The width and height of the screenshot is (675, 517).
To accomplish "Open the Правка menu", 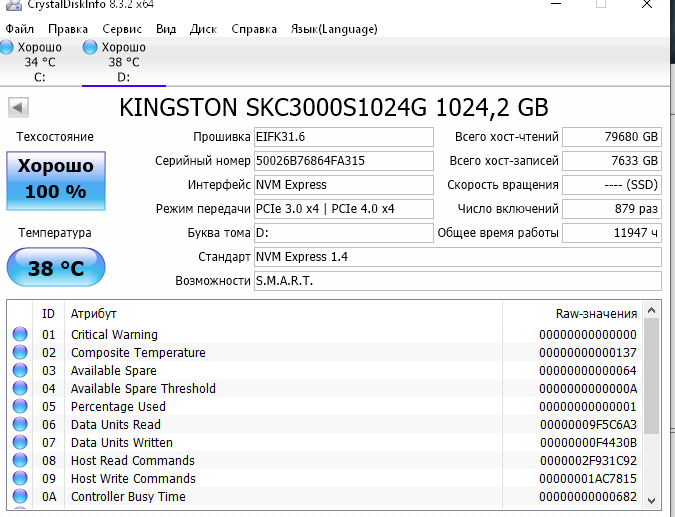I will pyautogui.click(x=68, y=29).
